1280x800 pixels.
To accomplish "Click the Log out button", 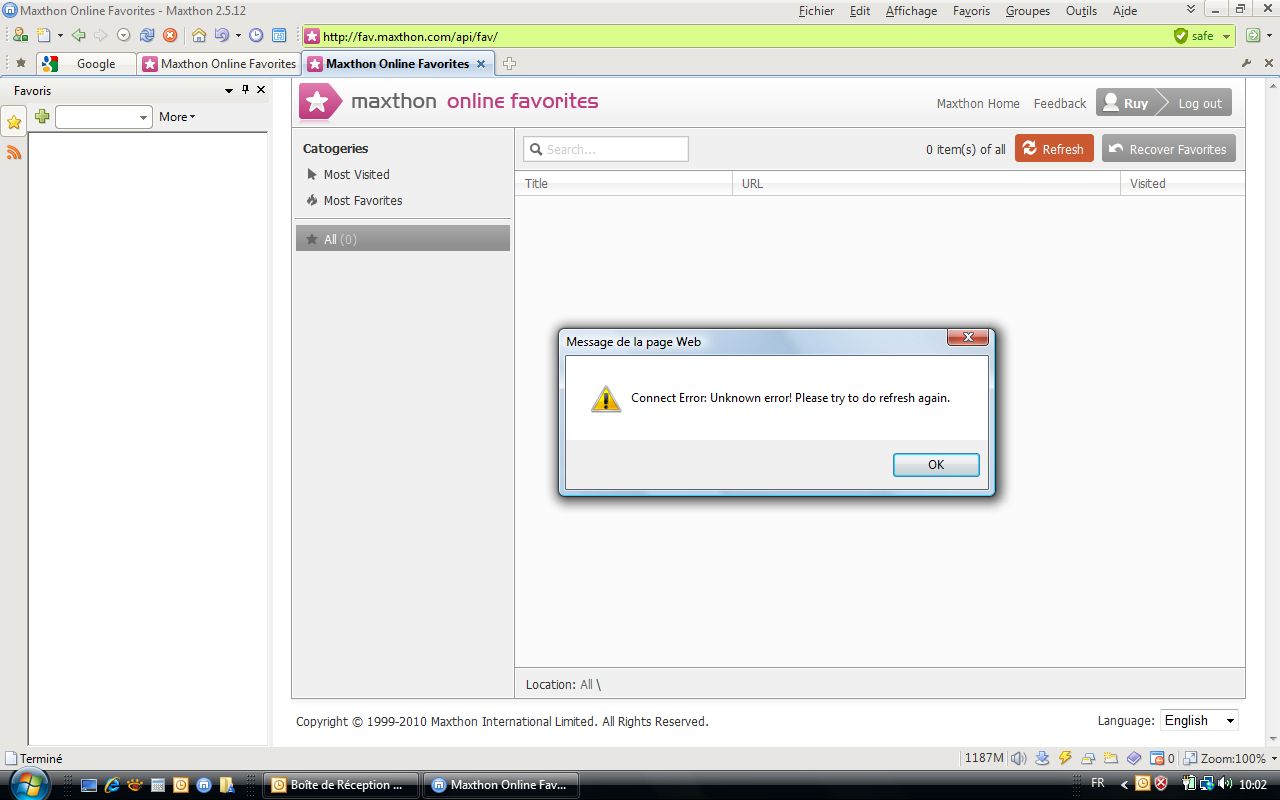I will tap(1199, 102).
